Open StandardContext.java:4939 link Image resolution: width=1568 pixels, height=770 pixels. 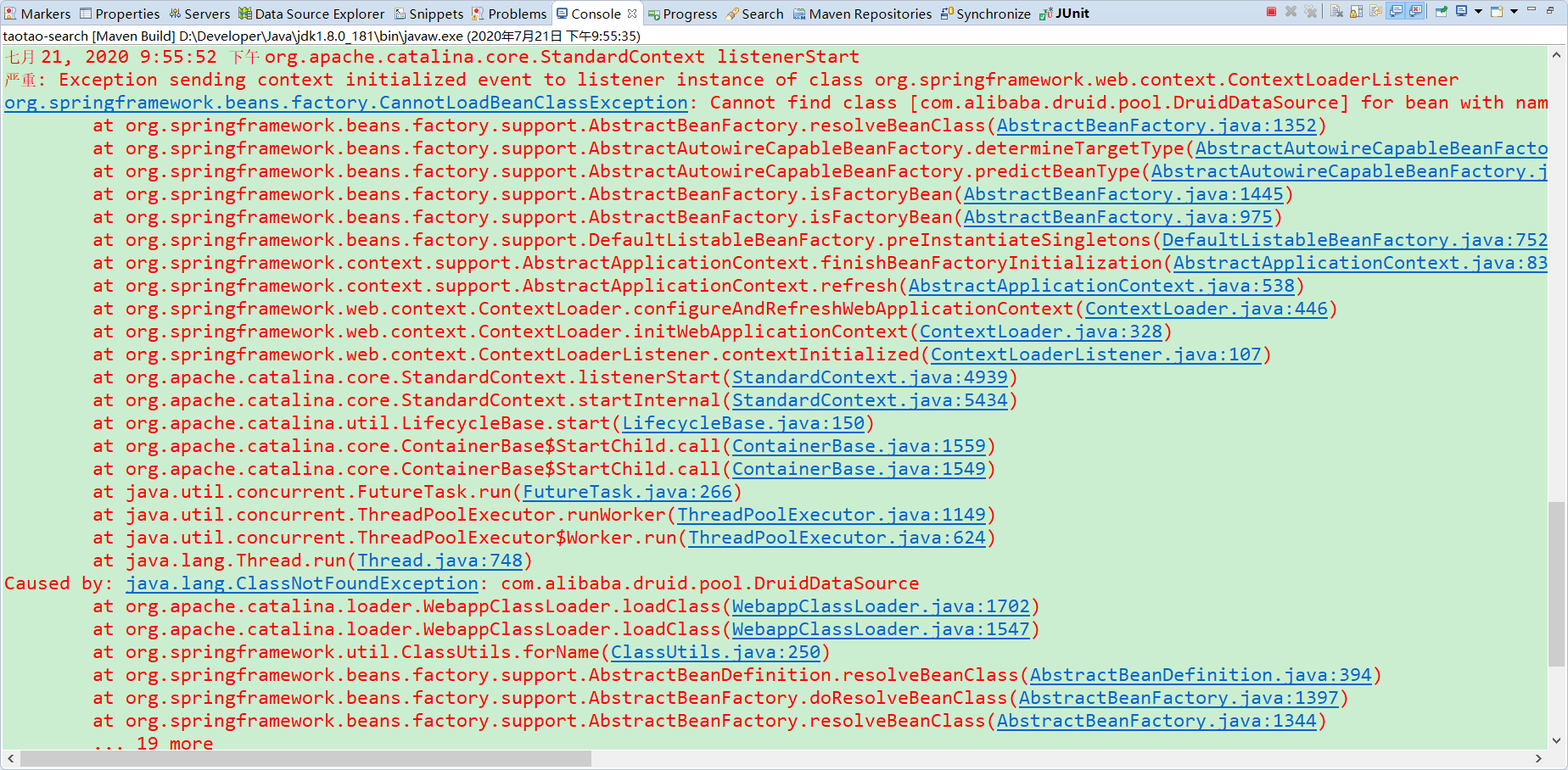(x=870, y=377)
